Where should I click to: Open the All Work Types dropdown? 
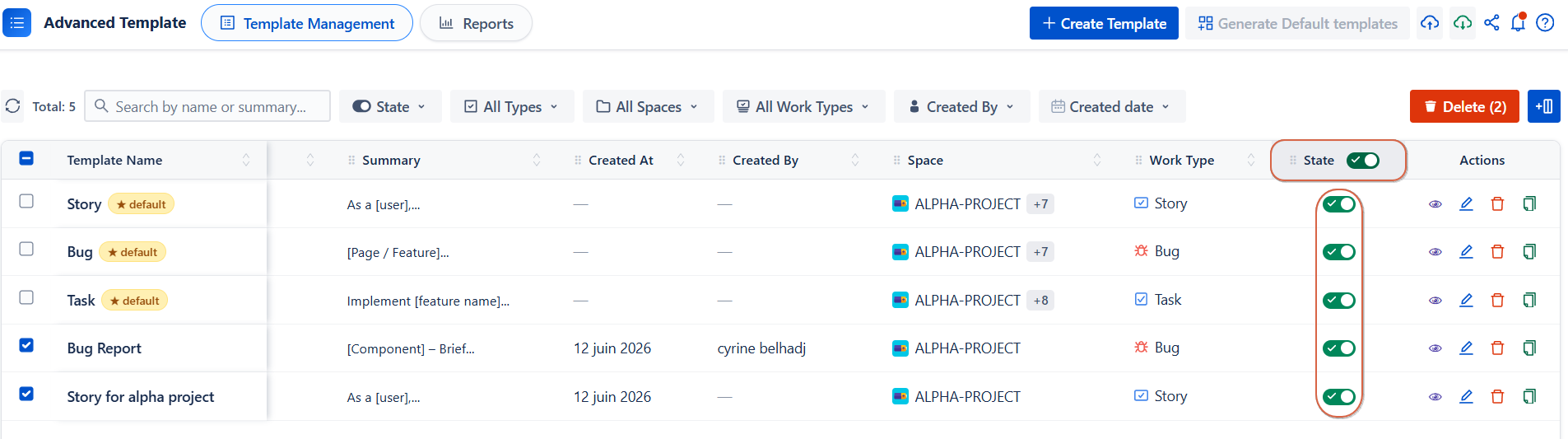click(803, 106)
